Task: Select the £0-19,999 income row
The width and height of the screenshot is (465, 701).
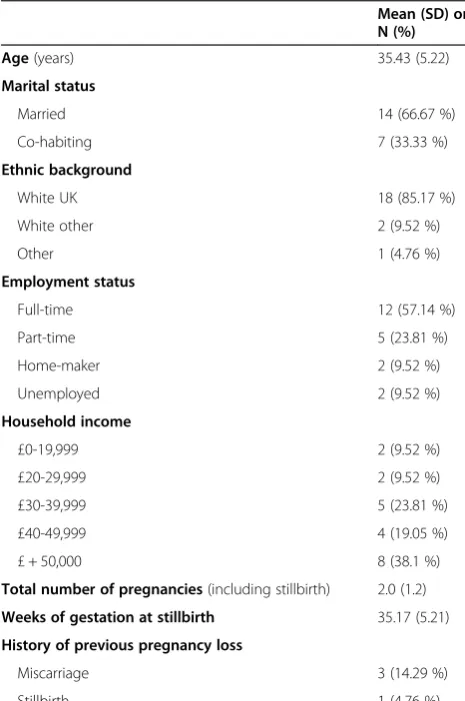Action: coord(232,450)
